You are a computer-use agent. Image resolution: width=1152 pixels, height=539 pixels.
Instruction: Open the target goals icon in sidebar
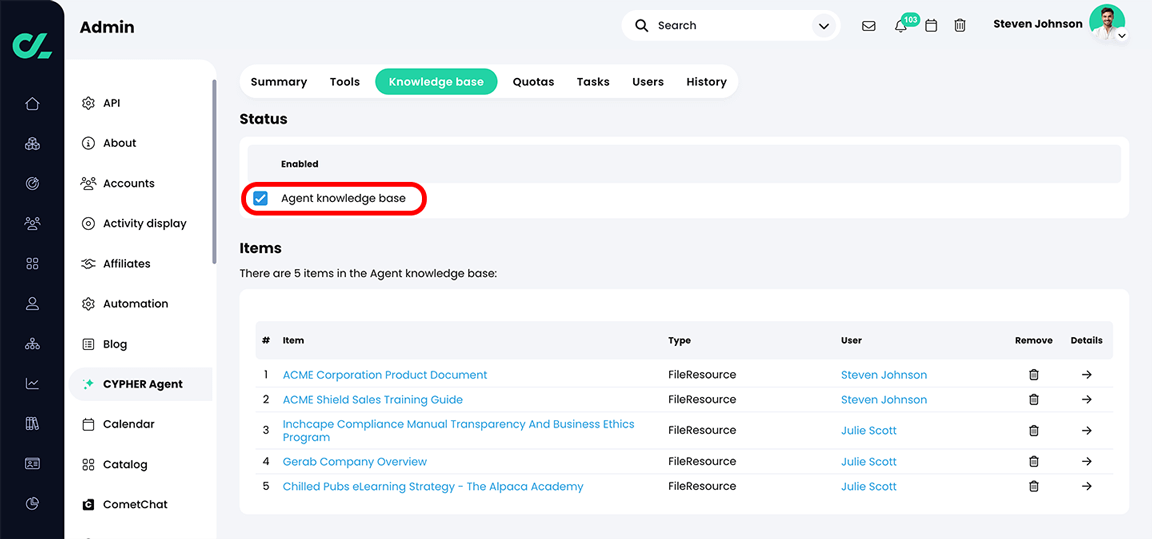[32, 184]
